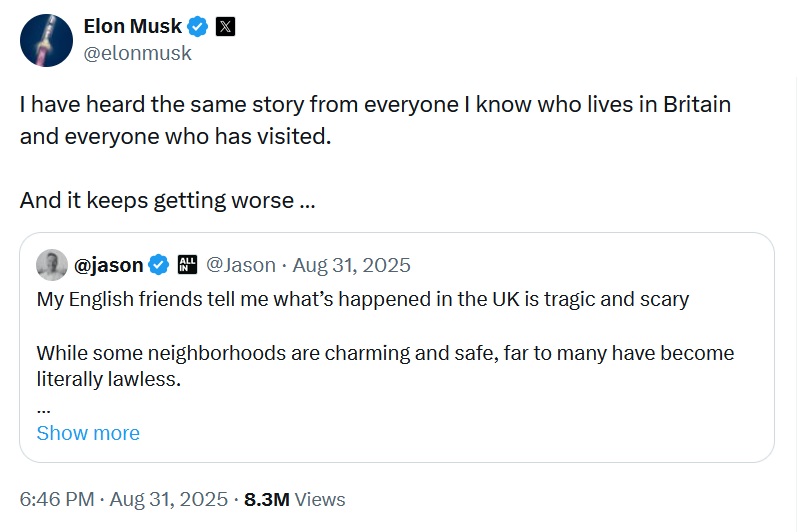This screenshot has height=532, width=798.
Task: Click the quoted post's Aug 31, 2025 date
Action: click(351, 265)
